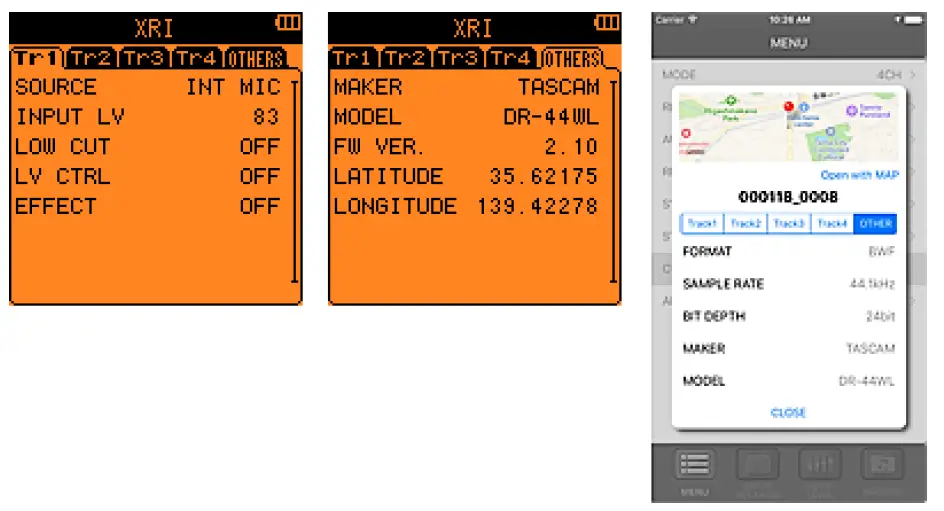Click scrollbar on MAKER XRI screen

pos(613,182)
